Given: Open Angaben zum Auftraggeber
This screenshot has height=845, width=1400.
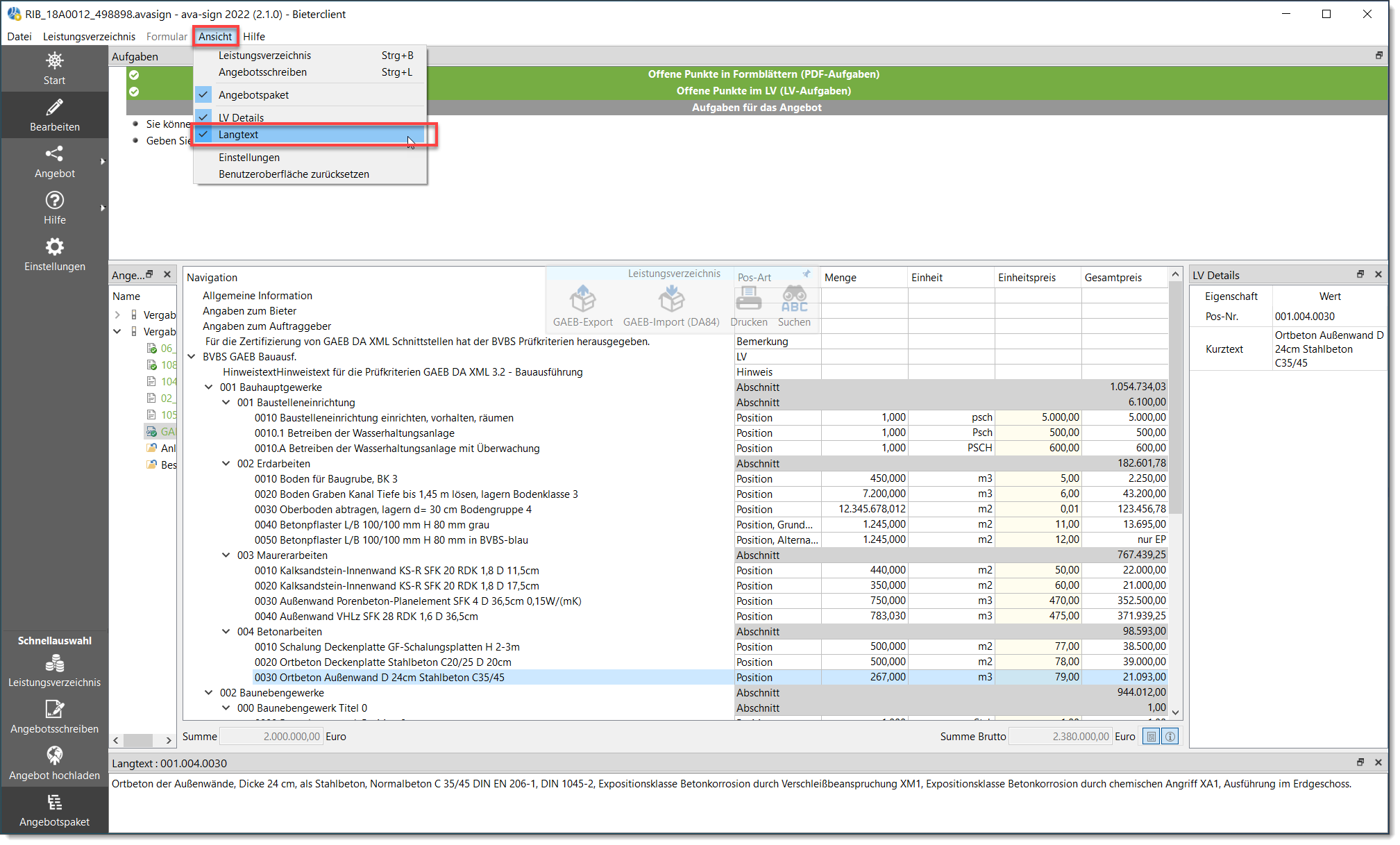Looking at the screenshot, I should [267, 326].
